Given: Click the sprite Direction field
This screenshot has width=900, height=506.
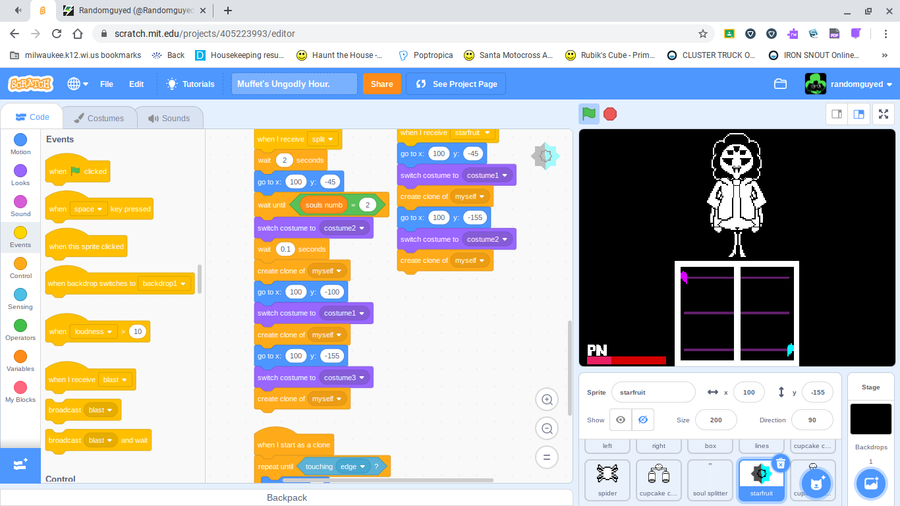Looking at the screenshot, I should click(x=812, y=420).
